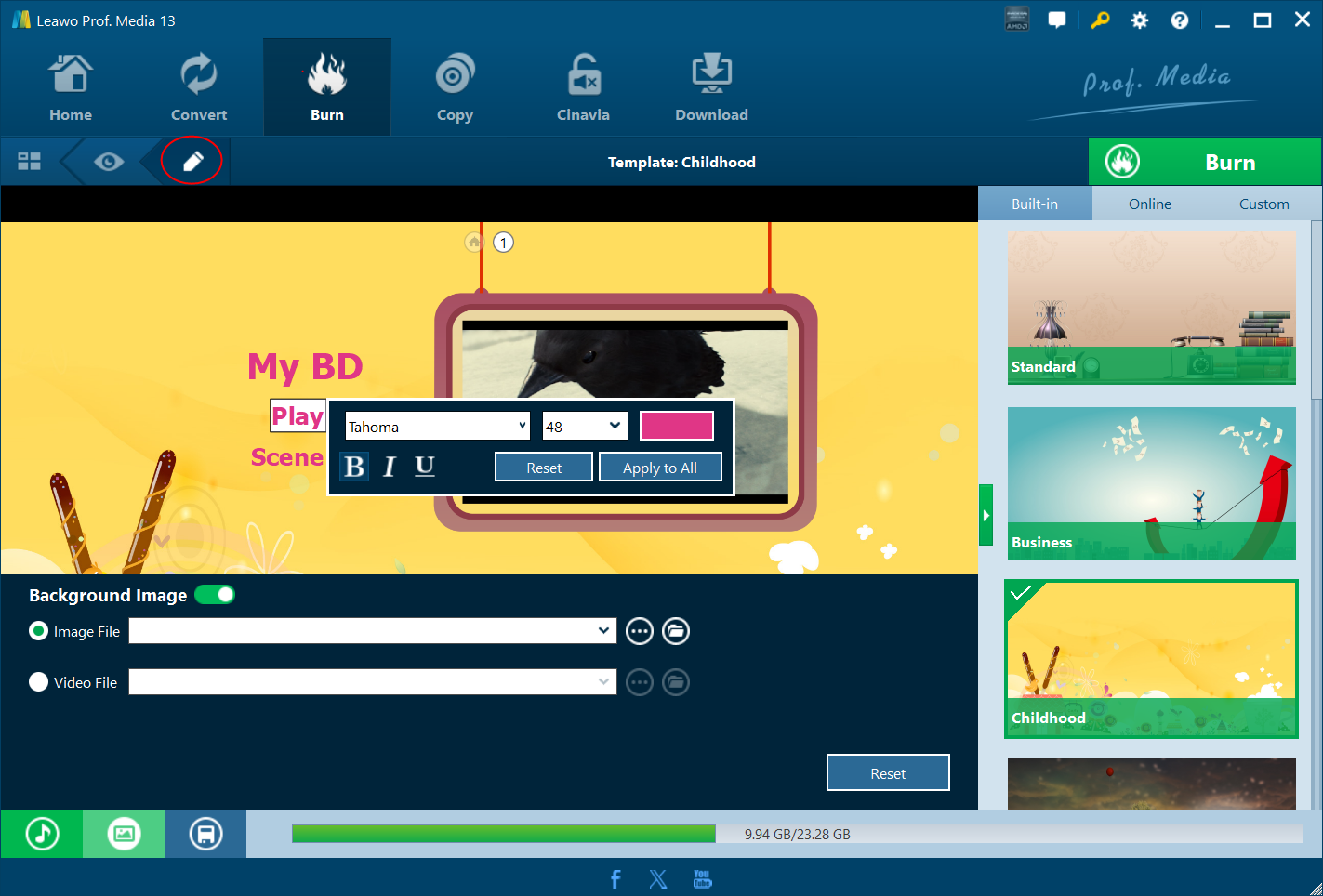Click the video preview thumbnail frame
Viewport: 1323px width, 896px height.
pos(625,413)
